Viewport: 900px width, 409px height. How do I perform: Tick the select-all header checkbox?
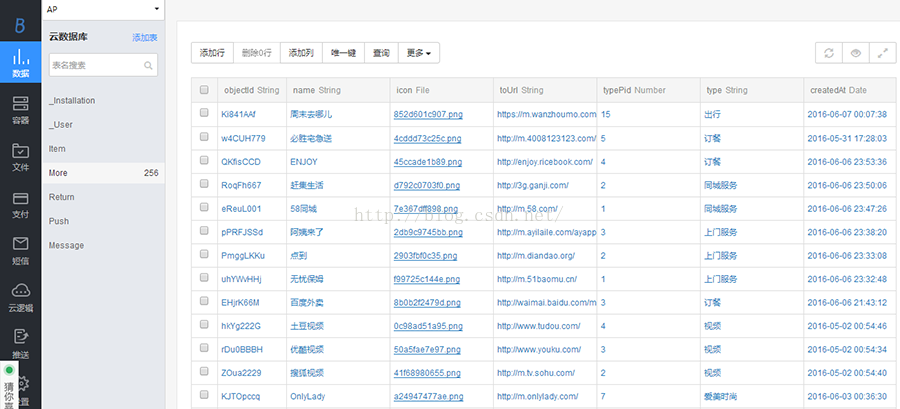204,89
